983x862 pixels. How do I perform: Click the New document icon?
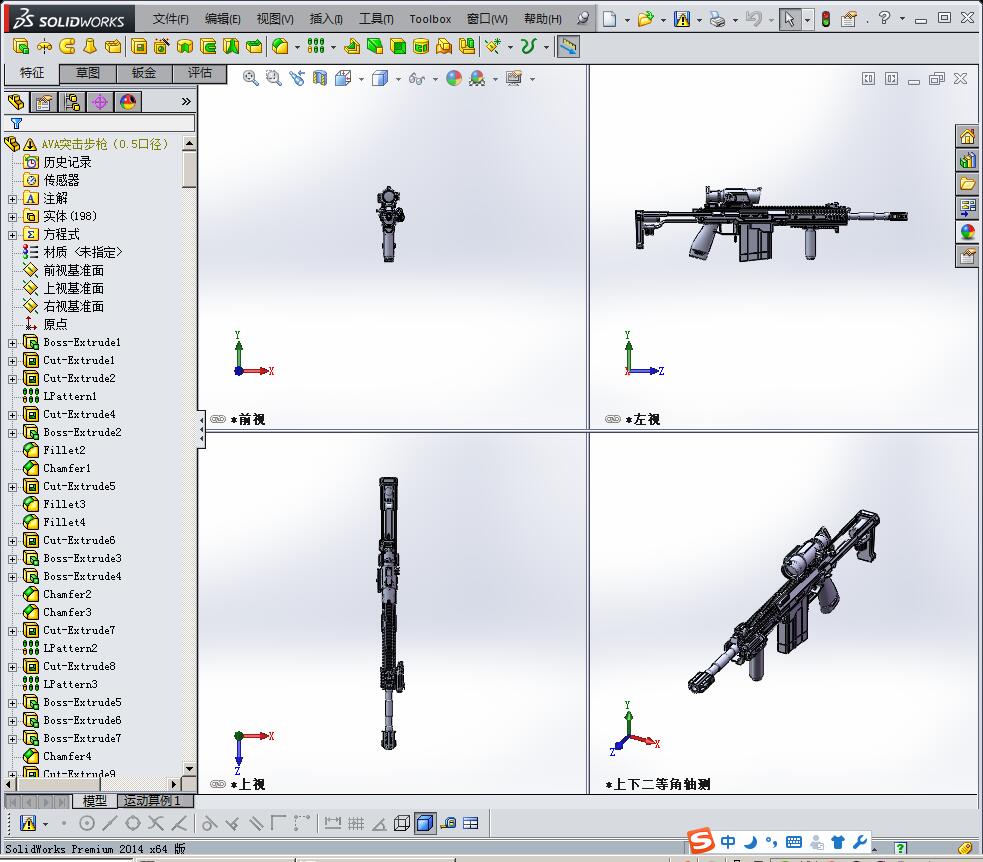pos(609,19)
